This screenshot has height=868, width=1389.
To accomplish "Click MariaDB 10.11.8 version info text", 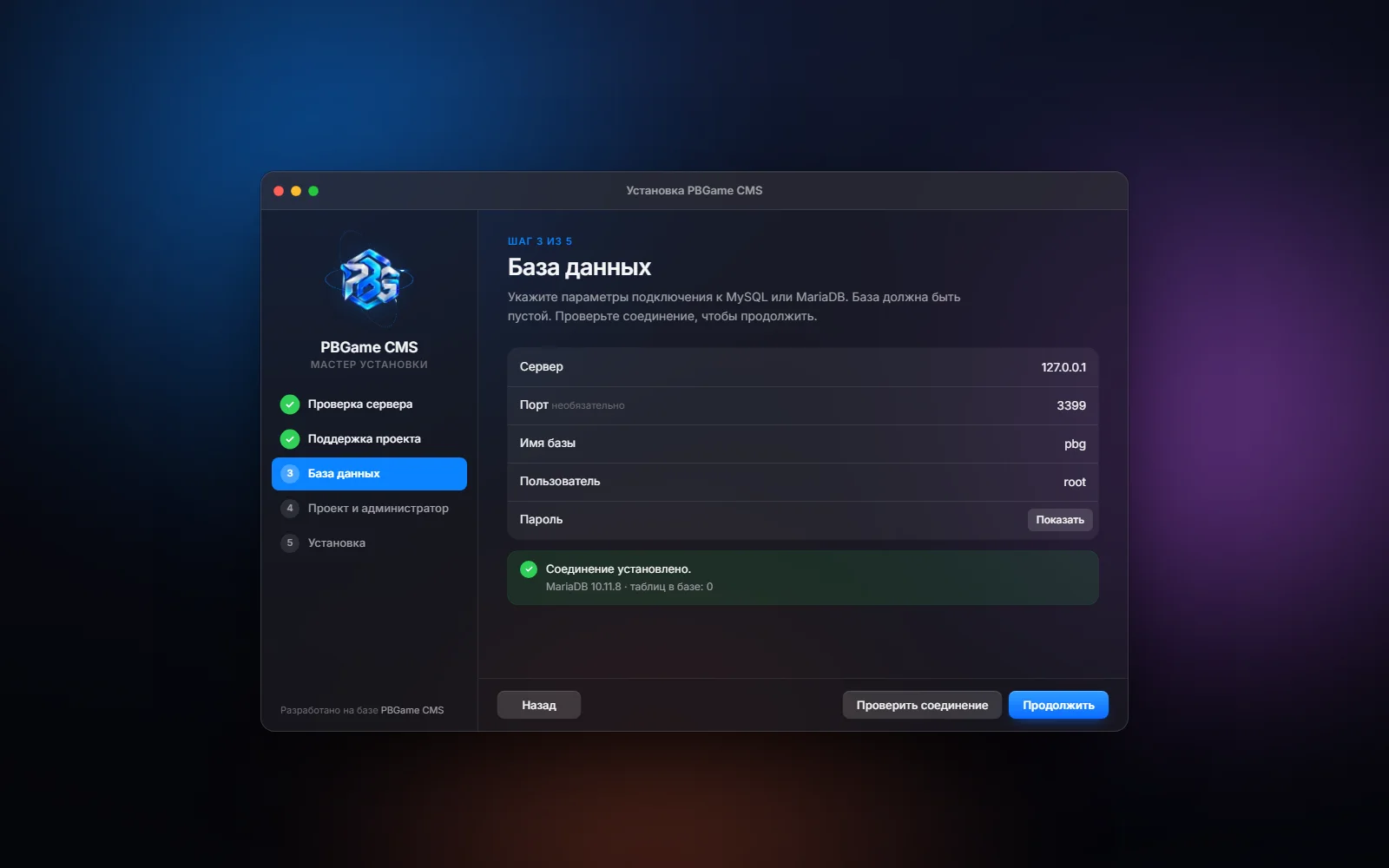I will (x=629, y=587).
